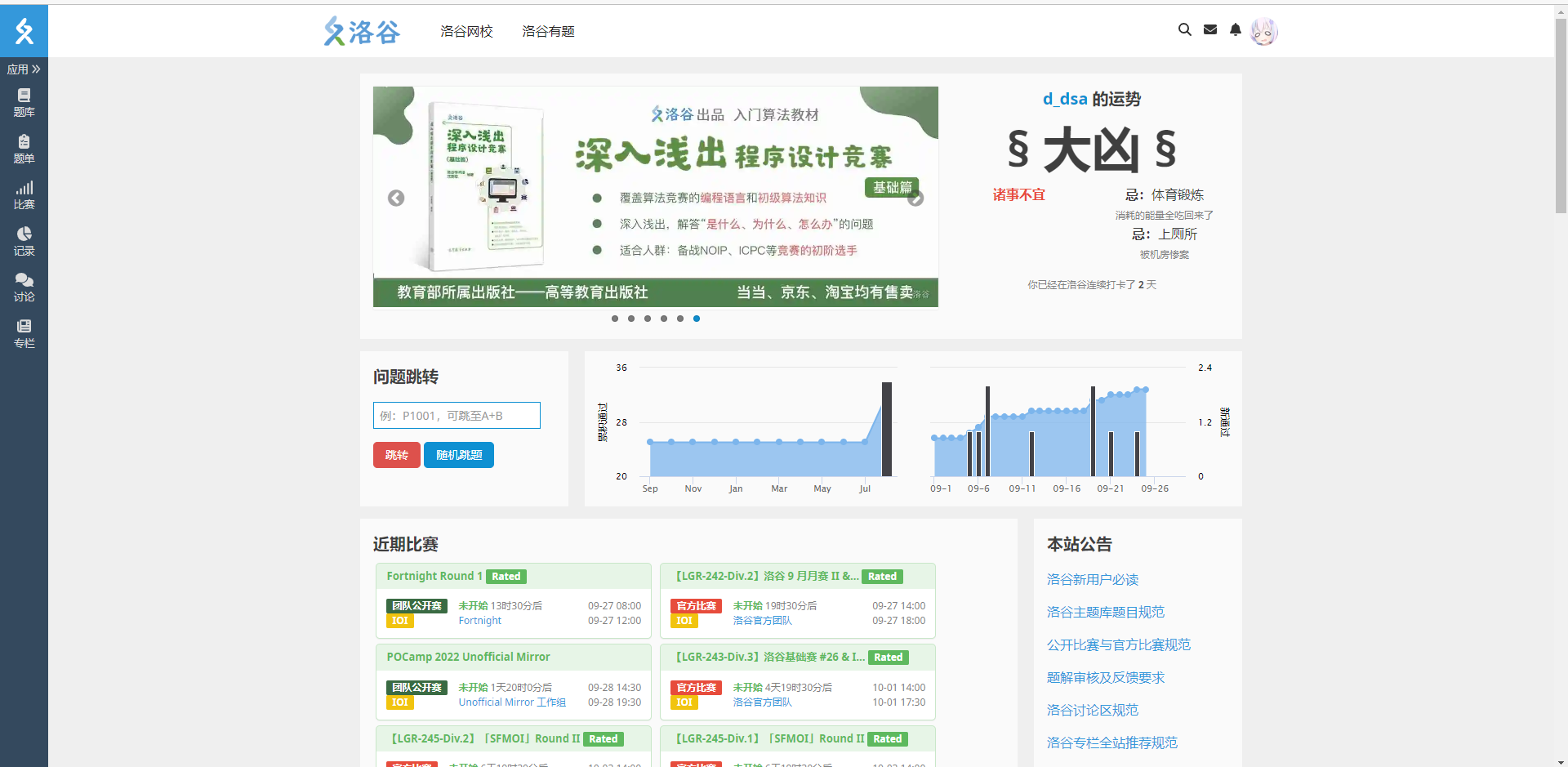
Task: Go to 比赛 contests via sidebar icon
Action: [24, 195]
